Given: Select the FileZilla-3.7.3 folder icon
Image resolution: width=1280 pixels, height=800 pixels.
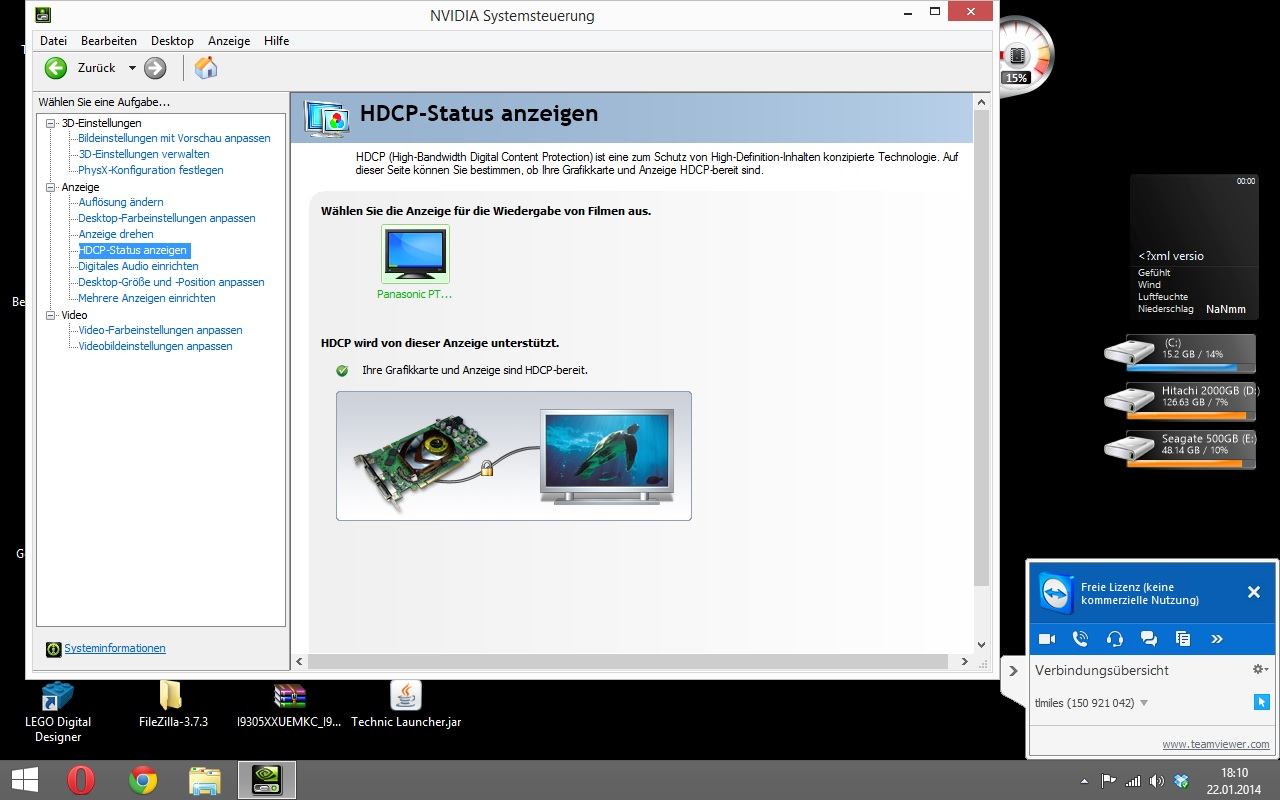Looking at the screenshot, I should pyautogui.click(x=171, y=695).
